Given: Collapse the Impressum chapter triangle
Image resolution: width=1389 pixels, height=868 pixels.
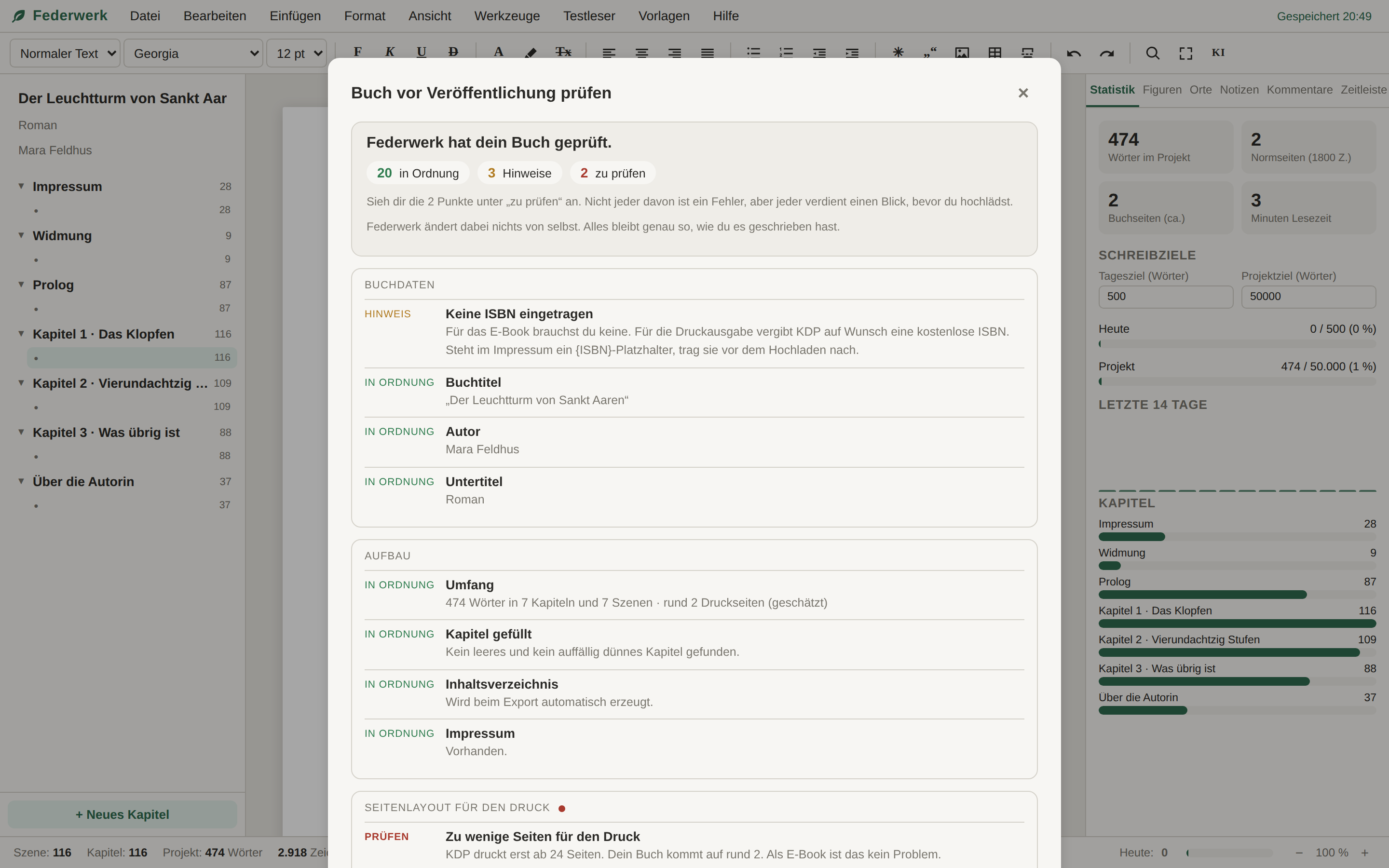Looking at the screenshot, I should tap(21, 186).
